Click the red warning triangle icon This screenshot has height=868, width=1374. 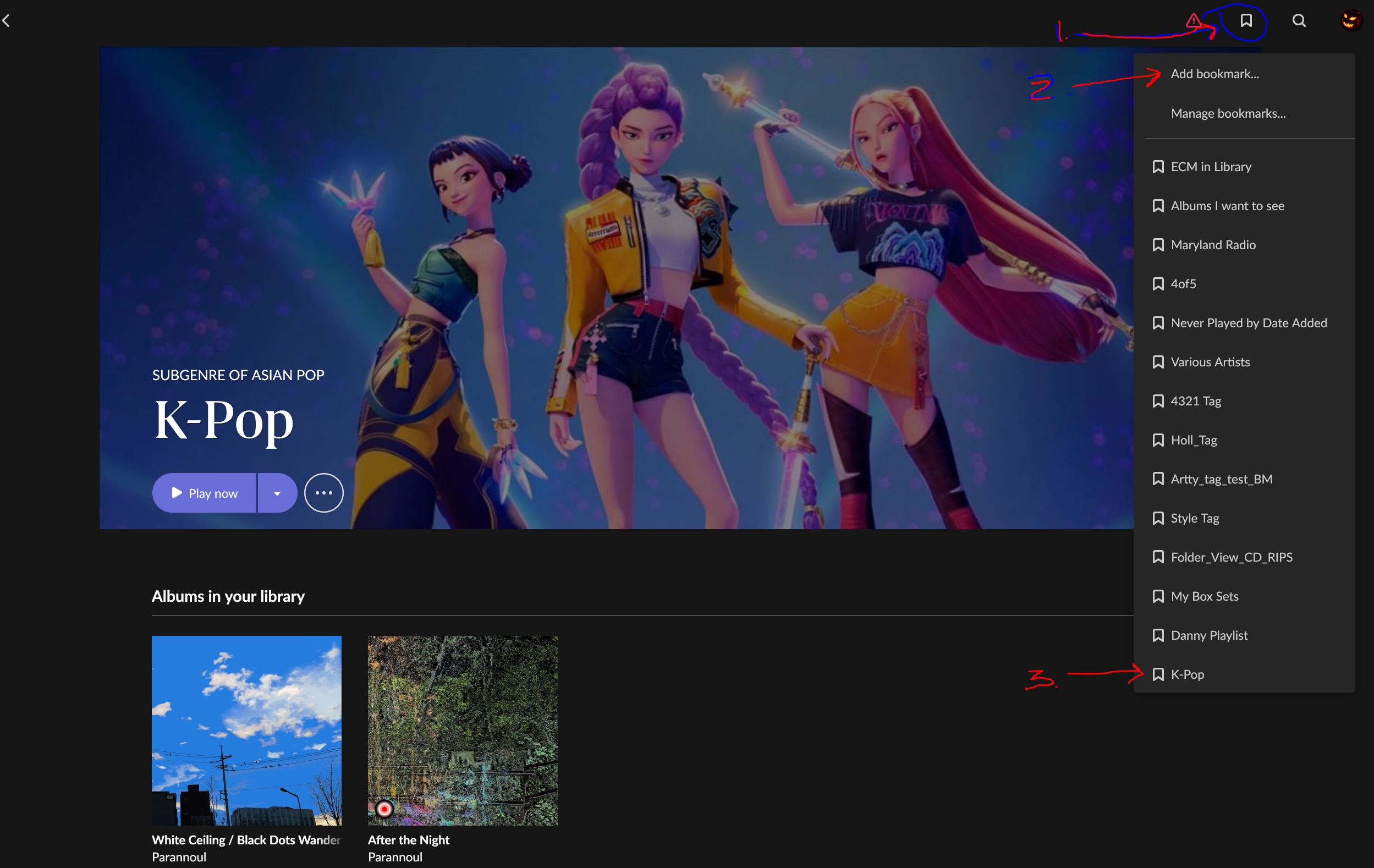pos(1192,21)
